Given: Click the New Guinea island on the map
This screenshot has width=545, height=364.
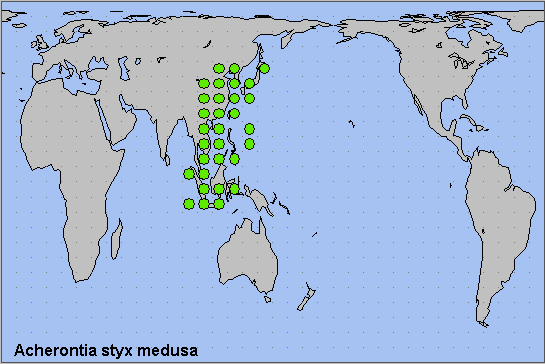Looking at the screenshot, I should point(259,201).
